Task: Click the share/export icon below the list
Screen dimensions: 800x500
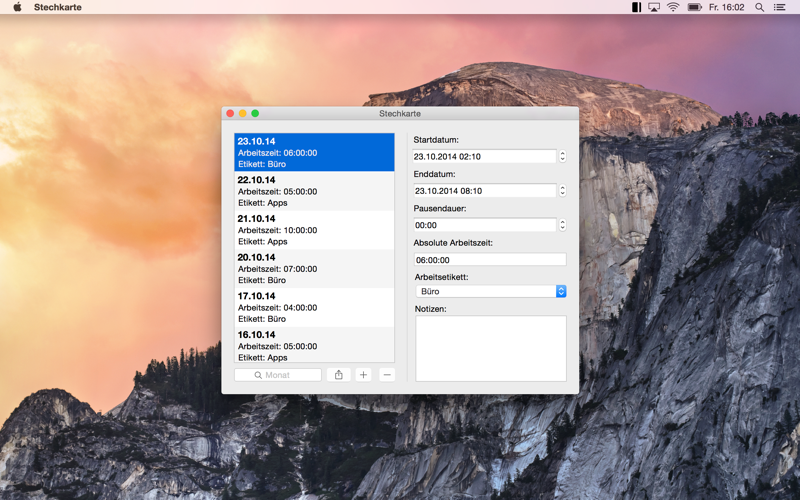Action: (x=338, y=375)
